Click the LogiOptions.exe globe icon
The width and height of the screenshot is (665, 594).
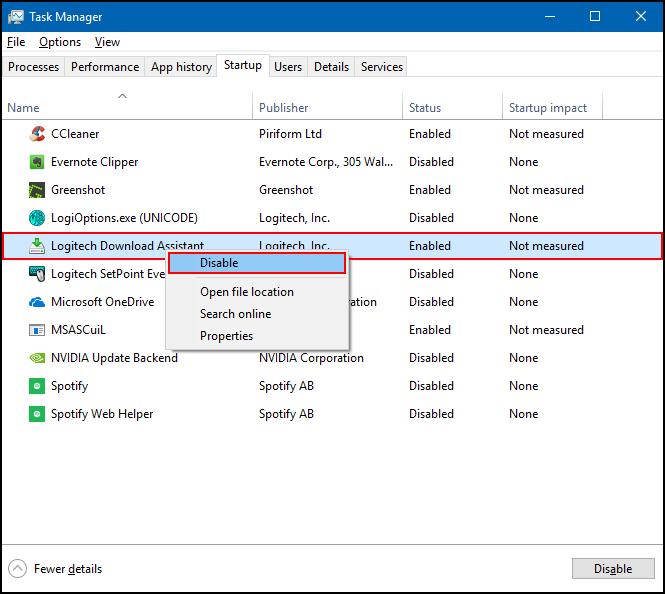click(37, 218)
